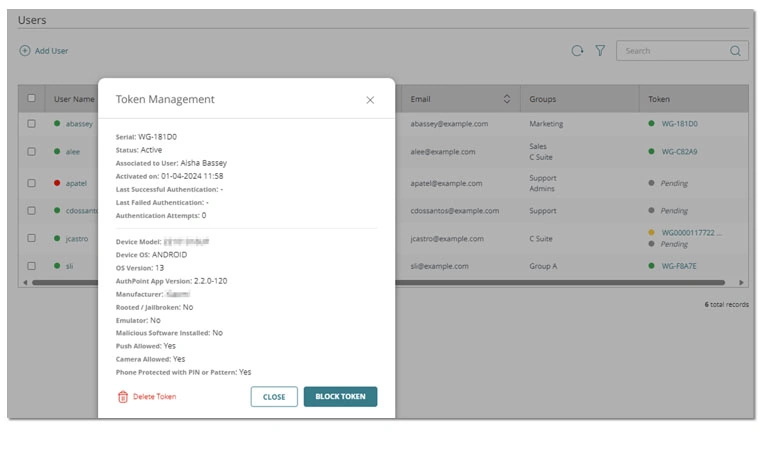This screenshot has width=766, height=450.
Task: Check the box for apatel row
Action: coord(31,183)
